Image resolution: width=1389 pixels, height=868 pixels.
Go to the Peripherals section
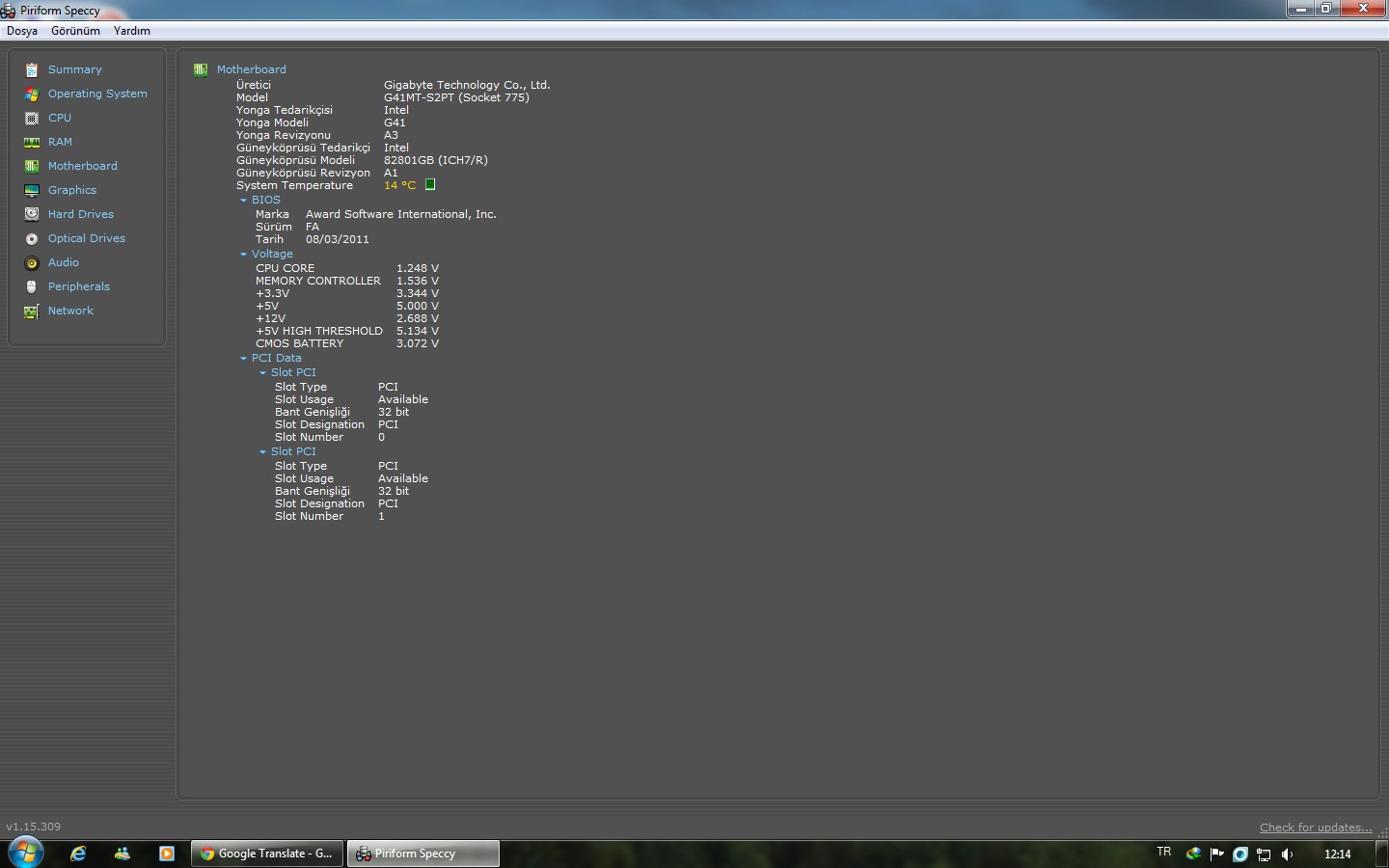79,286
